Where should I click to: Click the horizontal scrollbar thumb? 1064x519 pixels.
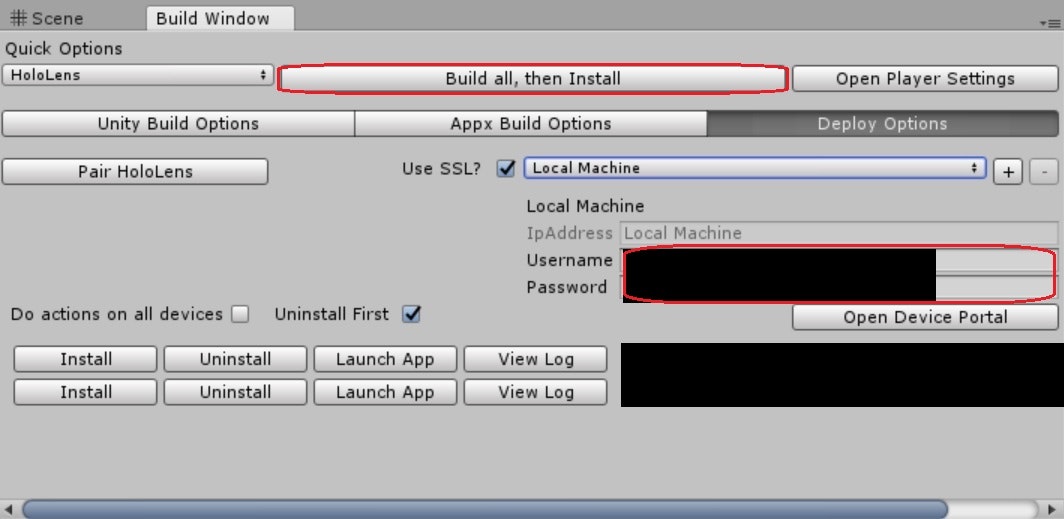(x=484, y=509)
